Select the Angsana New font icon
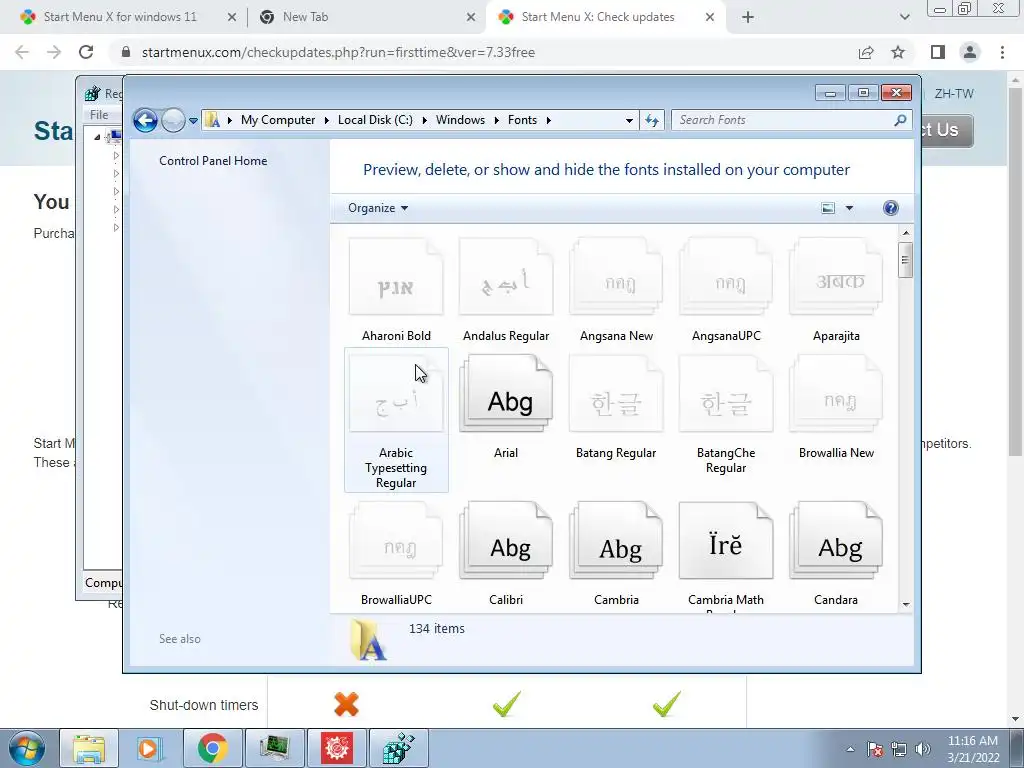Viewport: 1024px width, 768px height. click(616, 277)
